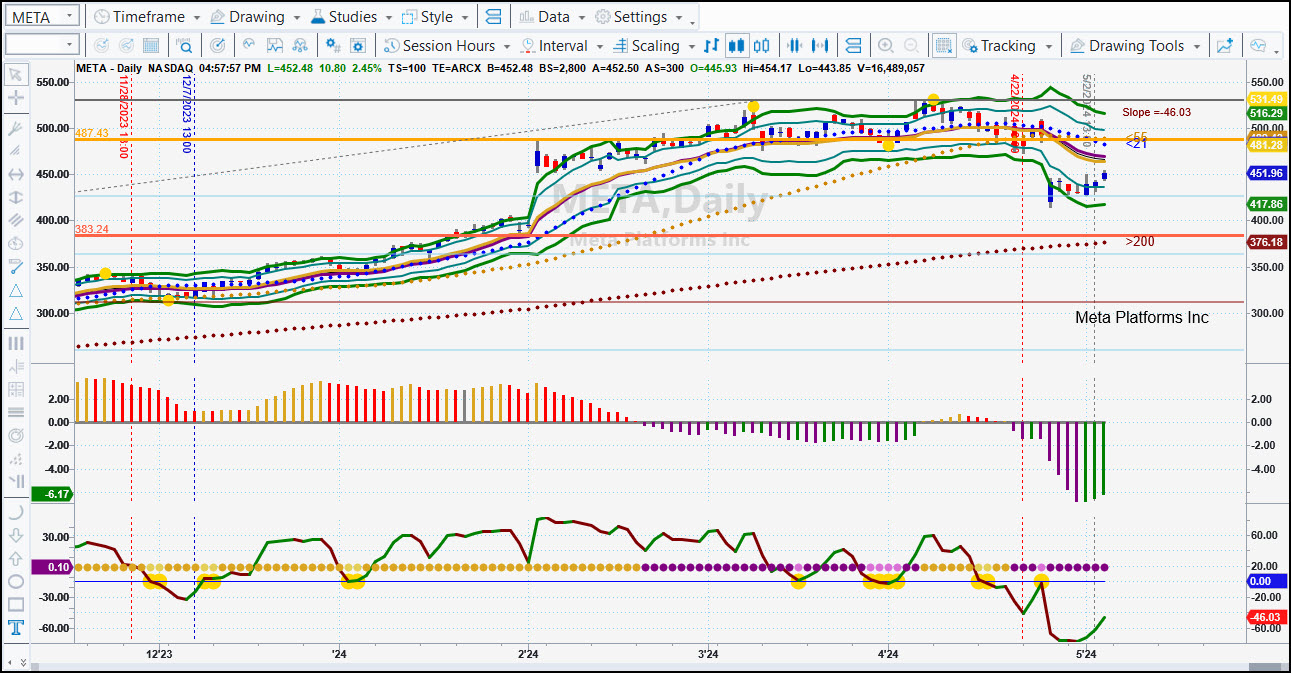Click the 516.29 green price label
The height and width of the screenshot is (673, 1291).
coord(1265,113)
